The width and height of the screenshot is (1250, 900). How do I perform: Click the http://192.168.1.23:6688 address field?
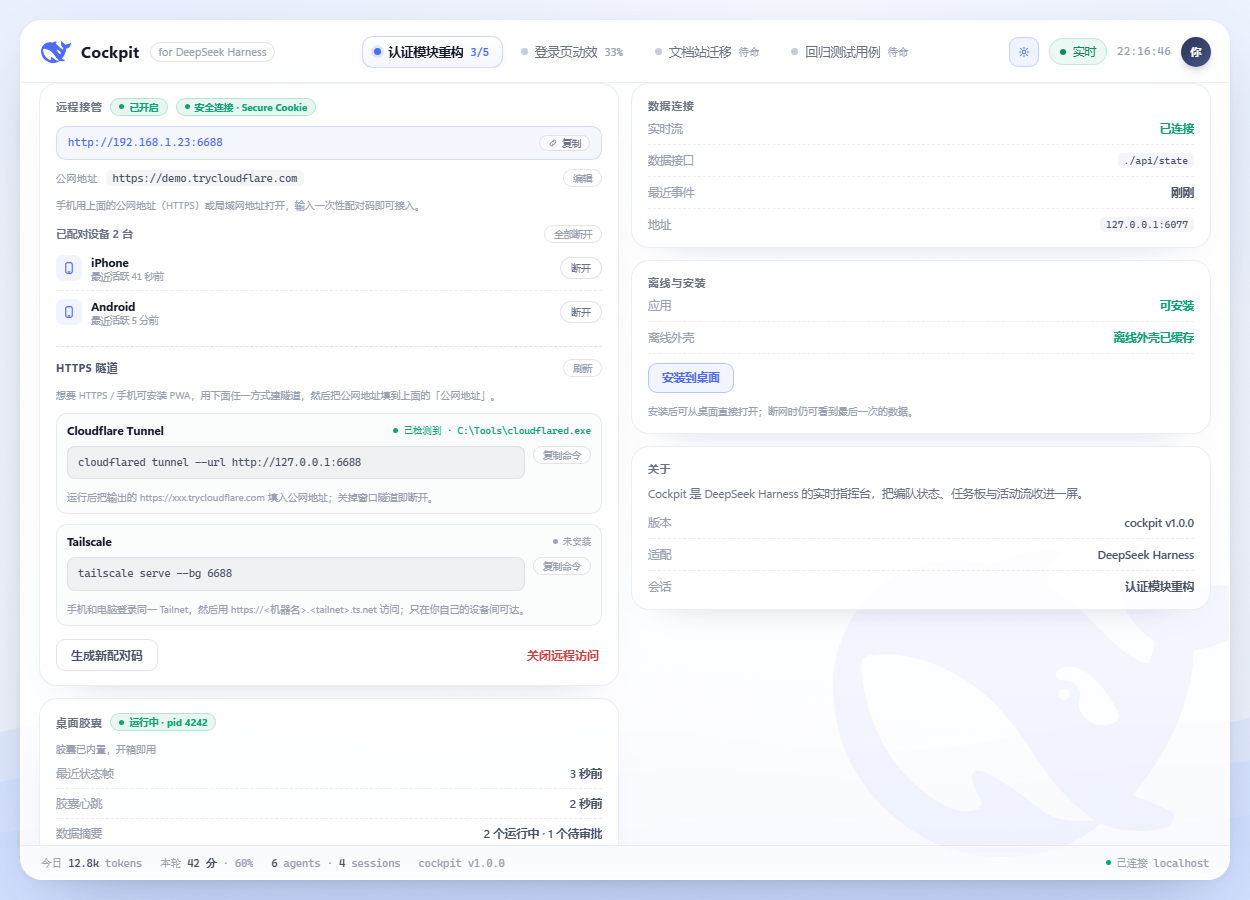pos(329,143)
